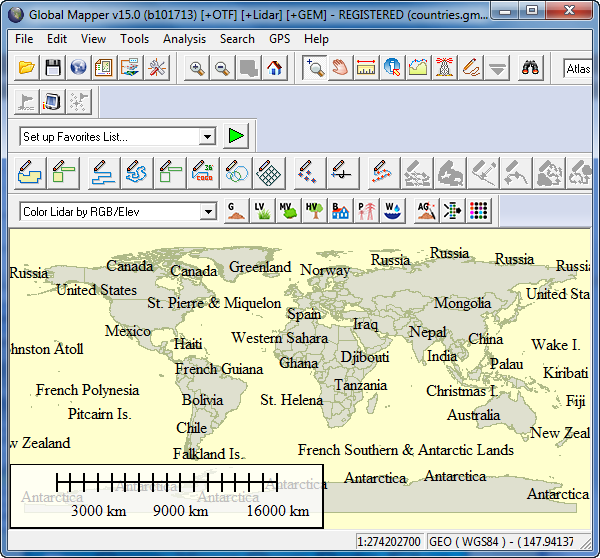Click the Home full view icon
Screen dimensions: 600x558
pos(275,68)
